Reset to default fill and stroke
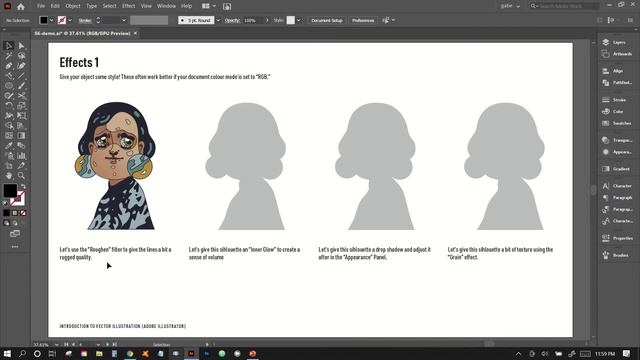The height and width of the screenshot is (360, 640). click(6, 203)
